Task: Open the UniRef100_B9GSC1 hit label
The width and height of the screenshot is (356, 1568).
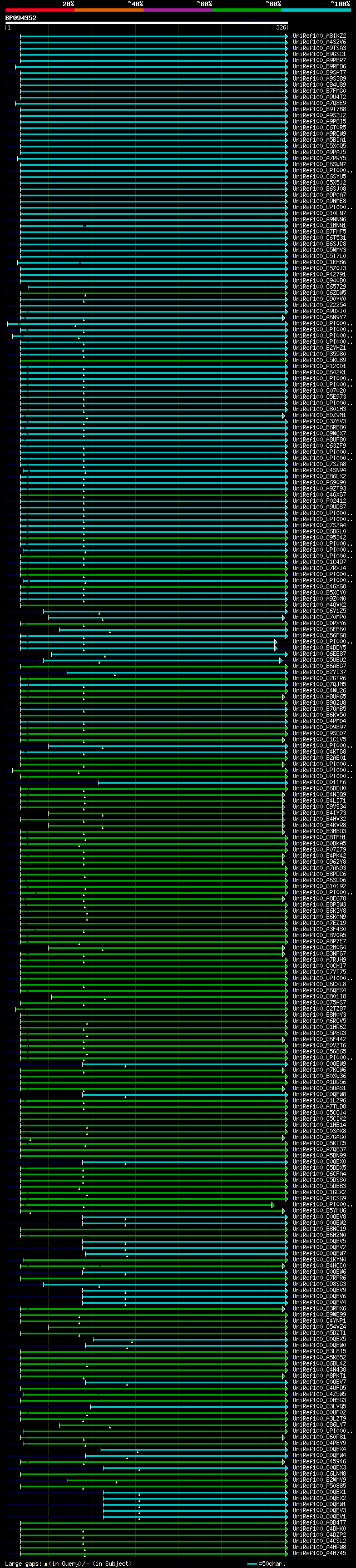Action: (319, 54)
